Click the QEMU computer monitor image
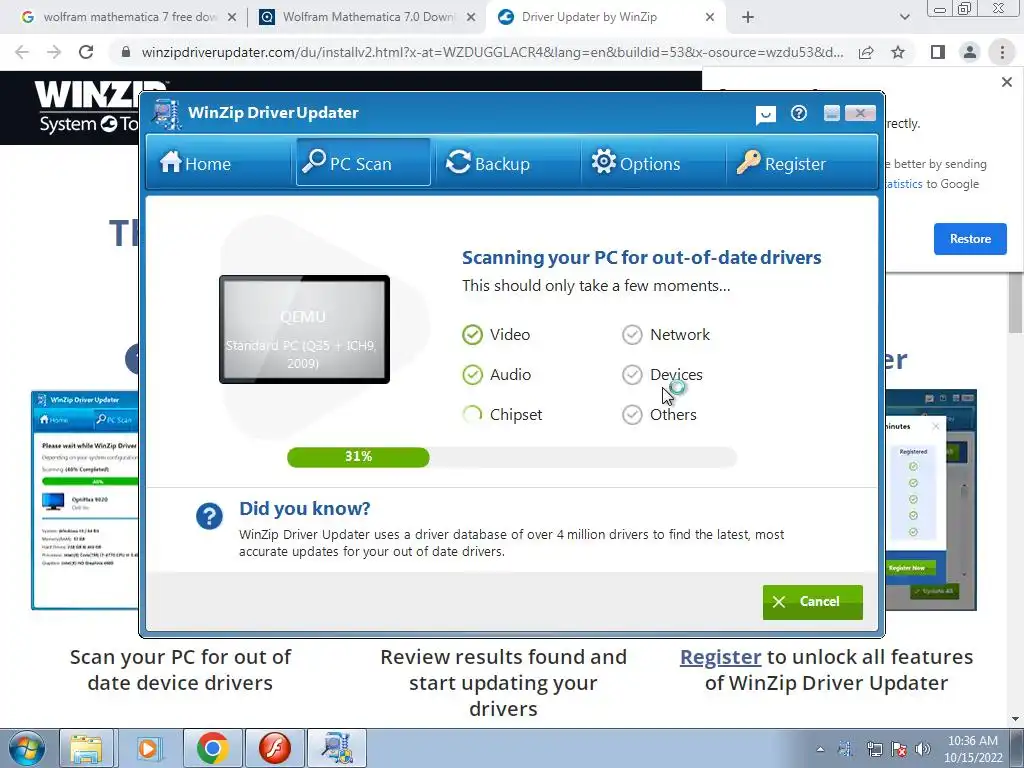The height and width of the screenshot is (768, 1024). coord(304,329)
